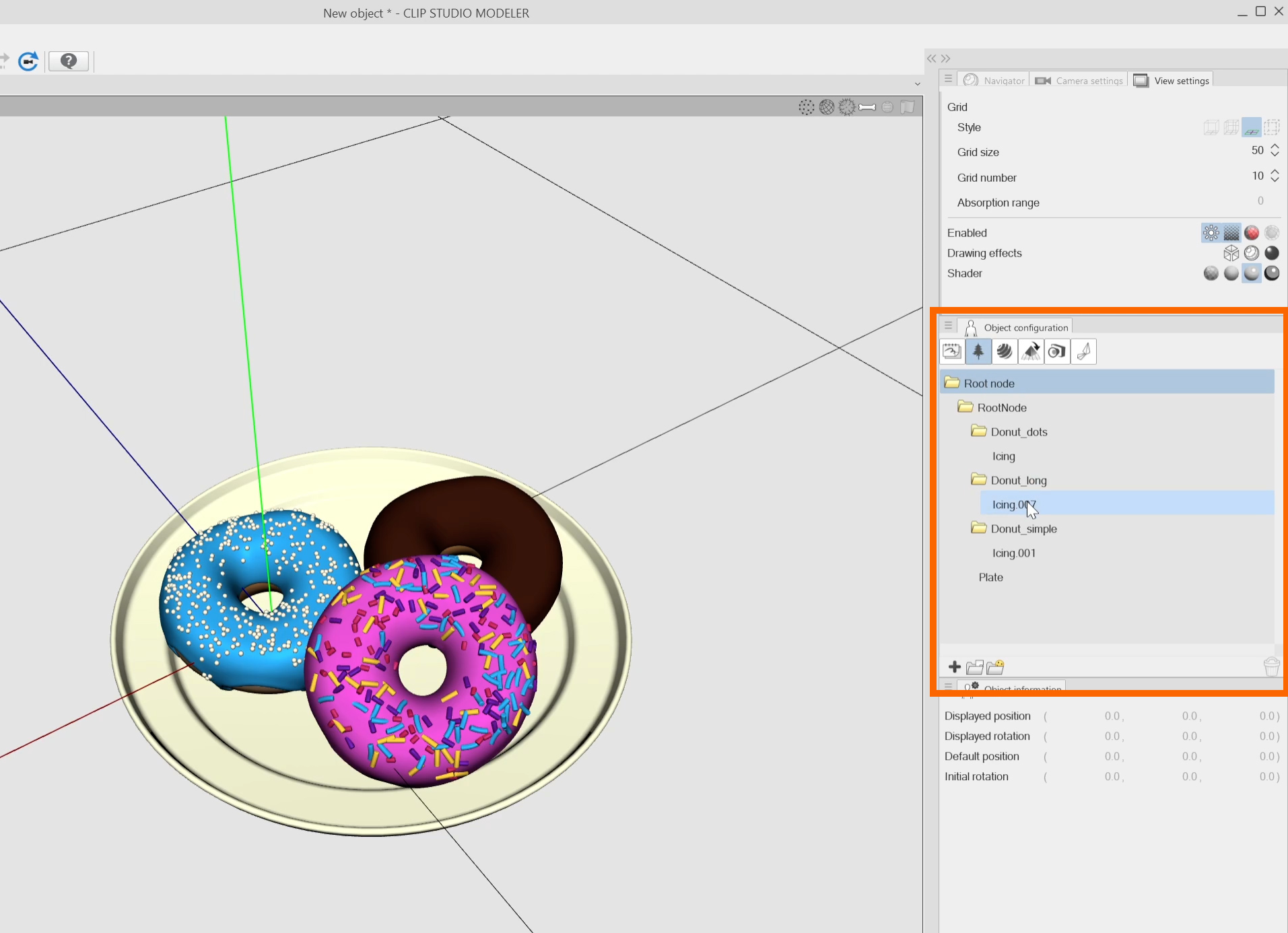1288x933 pixels.
Task: Expand the command bar chevron above viewport
Action: coord(917,84)
